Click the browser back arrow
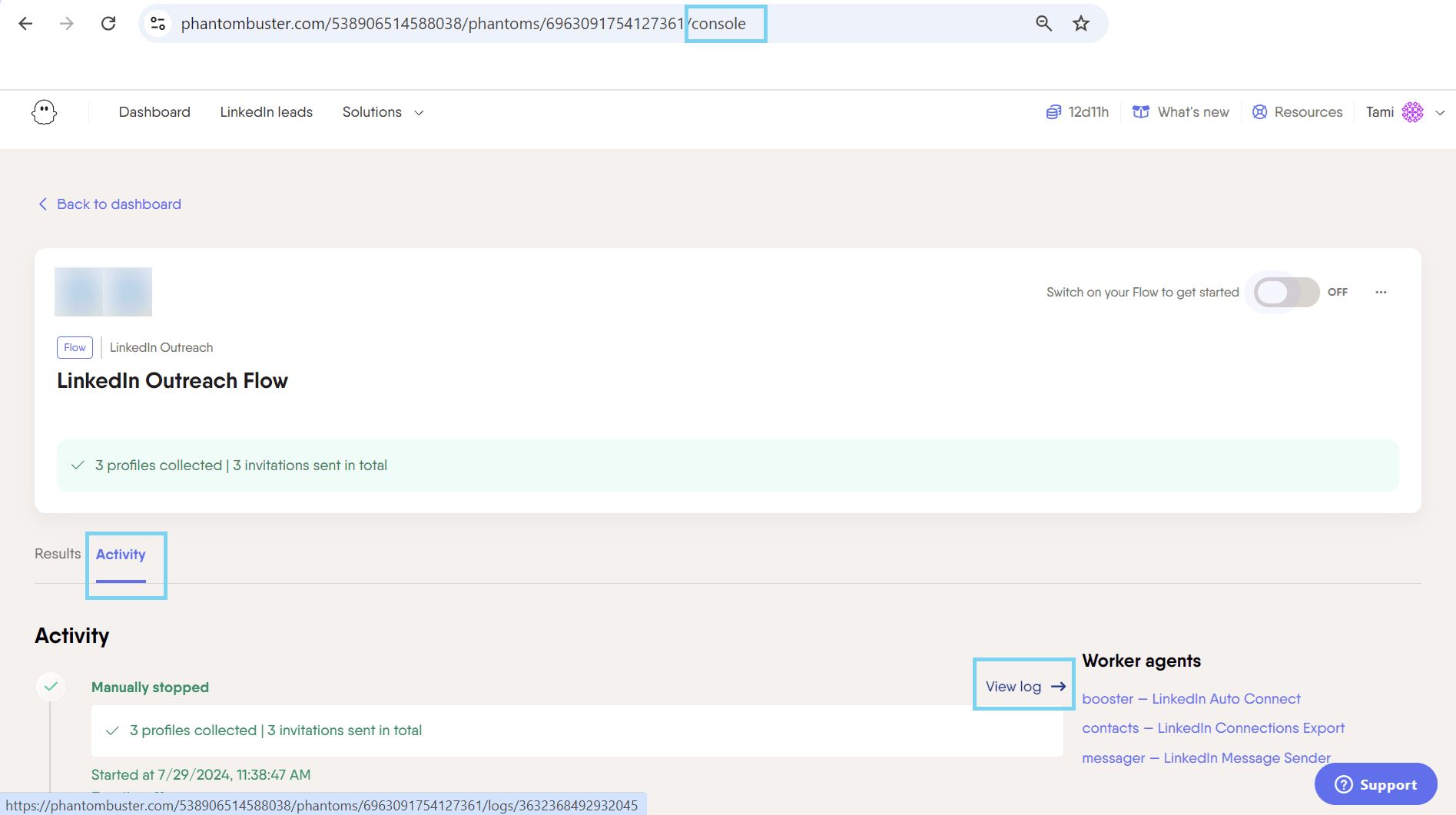The width and height of the screenshot is (1456, 815). 25,23
